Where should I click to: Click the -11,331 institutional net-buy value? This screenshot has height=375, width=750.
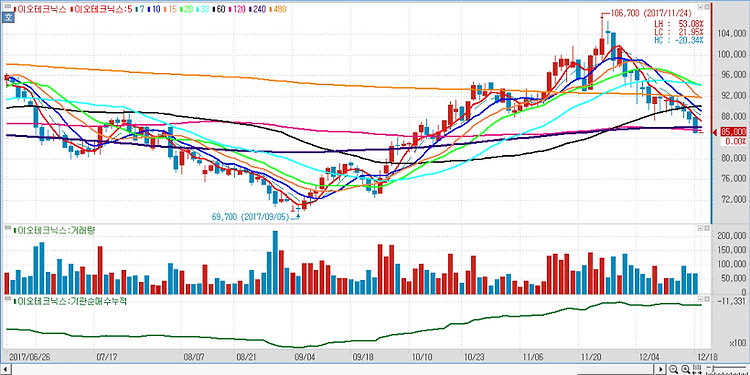[x=732, y=300]
